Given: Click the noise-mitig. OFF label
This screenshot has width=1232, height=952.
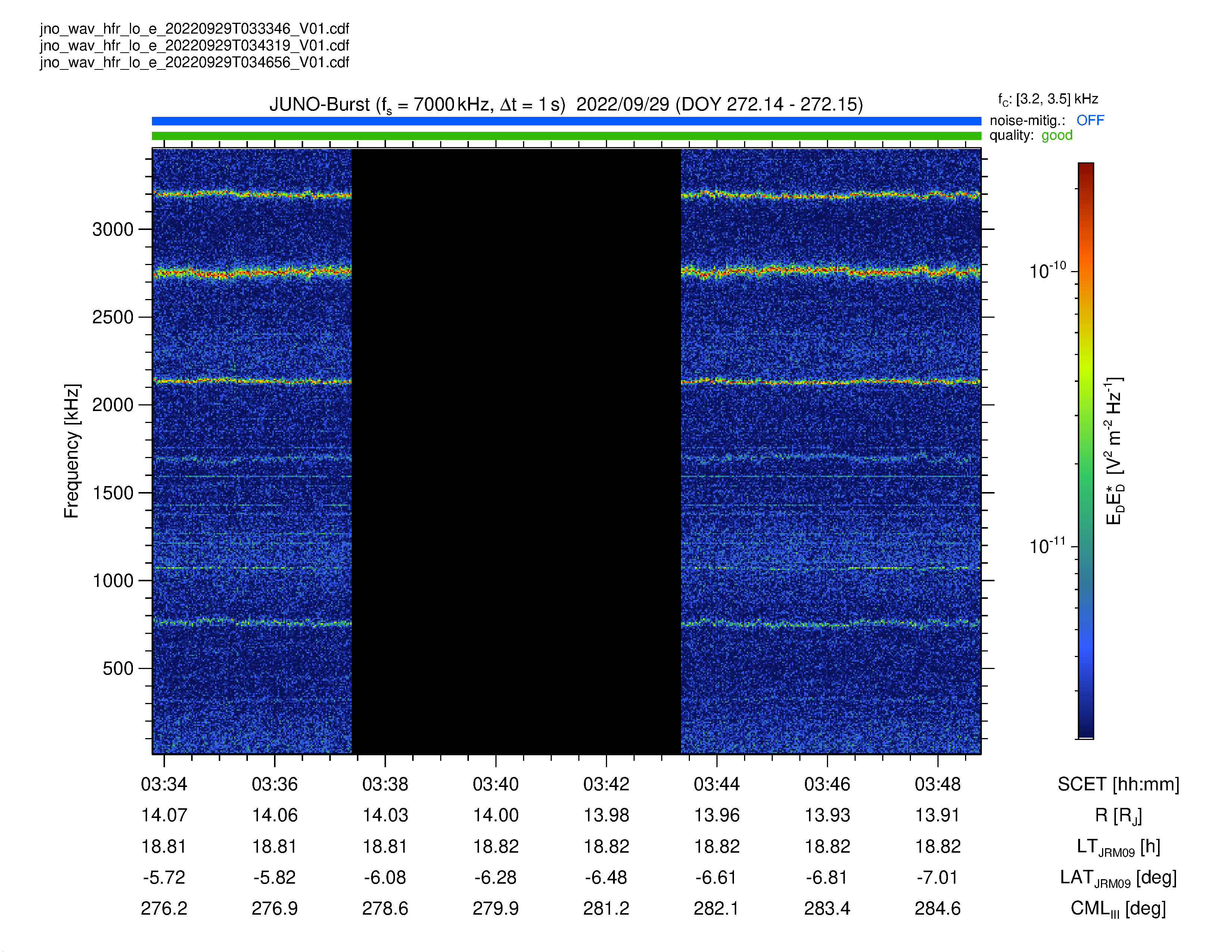Looking at the screenshot, I should pos(1046,120).
